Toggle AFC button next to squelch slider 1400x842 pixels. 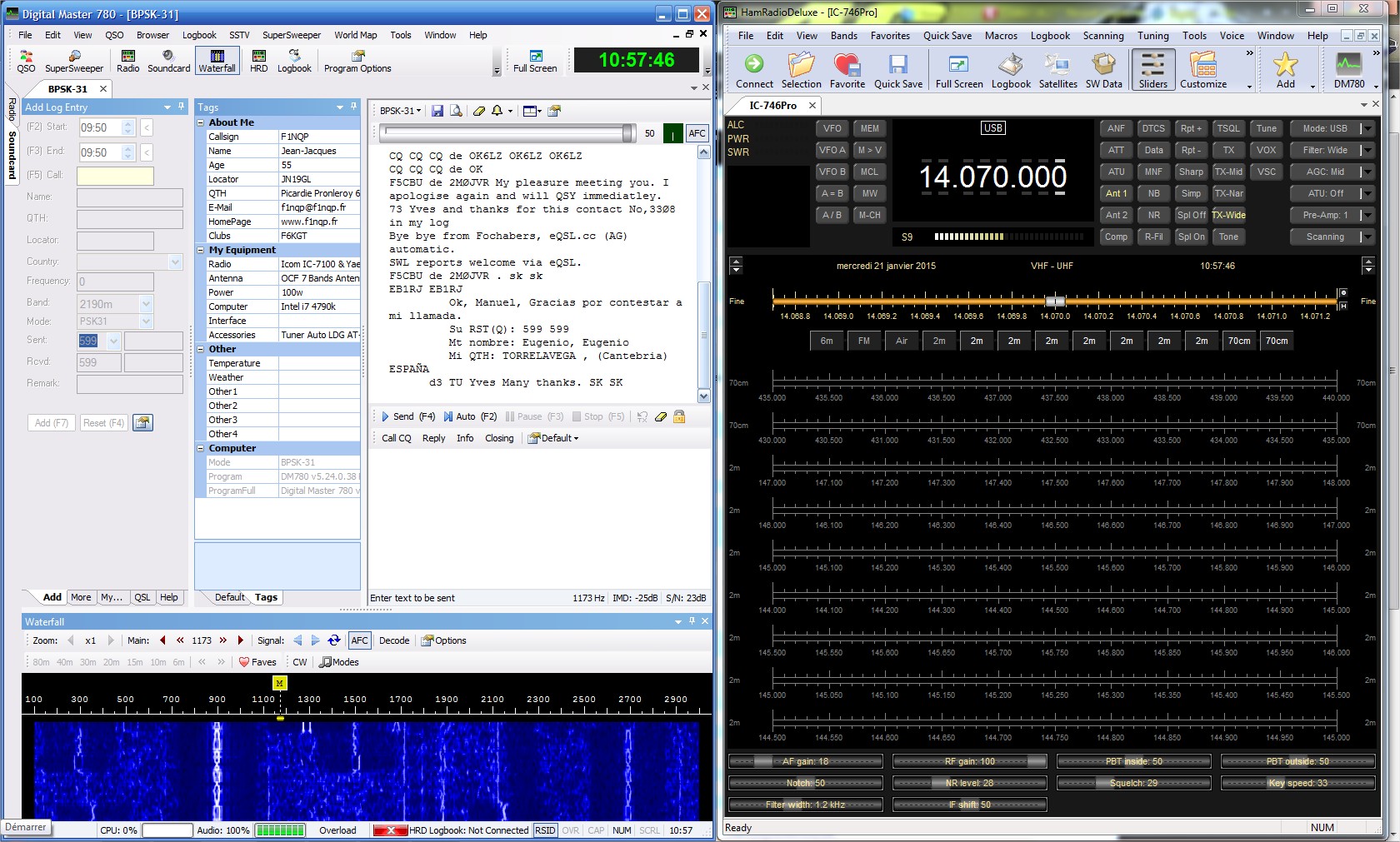coord(697,133)
